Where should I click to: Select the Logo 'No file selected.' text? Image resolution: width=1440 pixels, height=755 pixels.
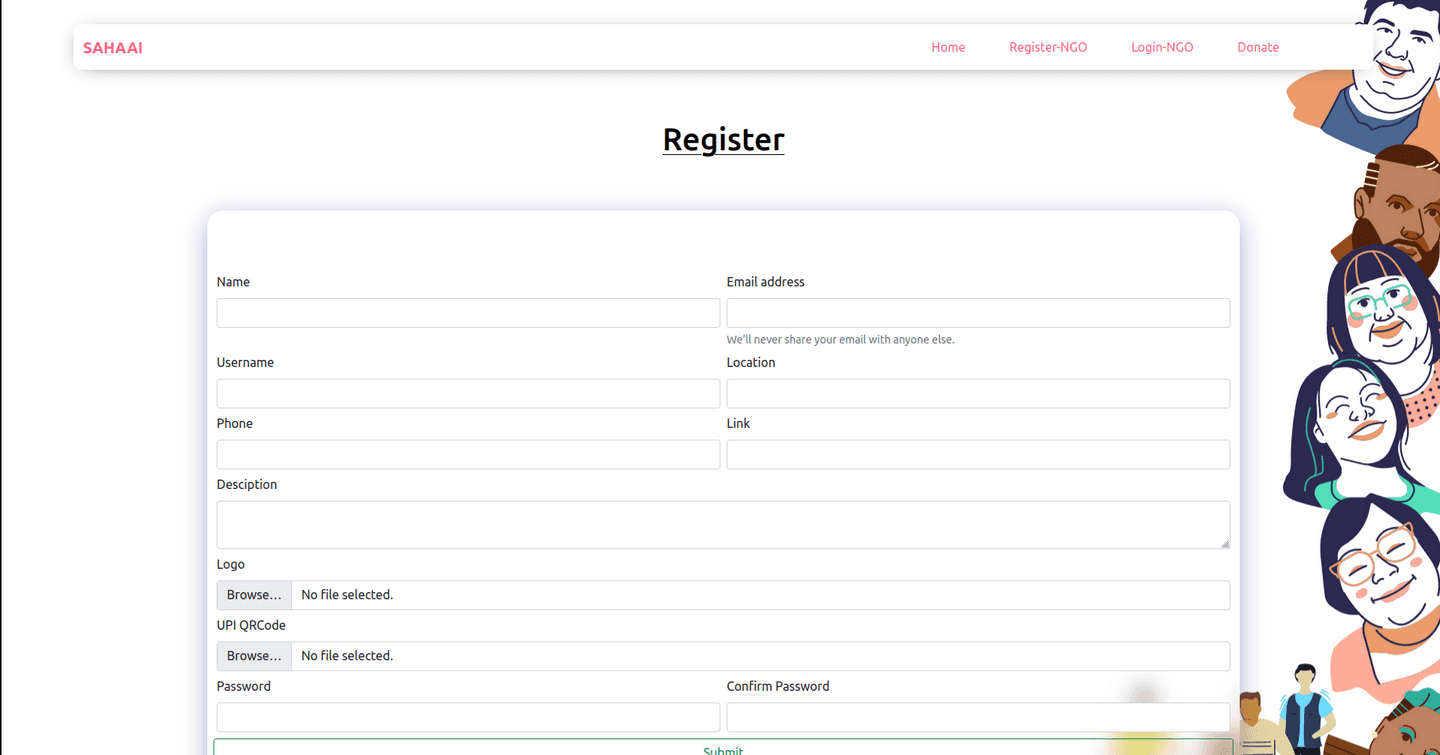pos(347,595)
